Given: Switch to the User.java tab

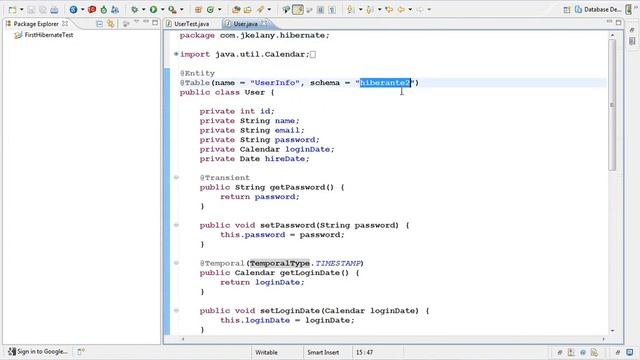Looking at the screenshot, I should [245, 24].
